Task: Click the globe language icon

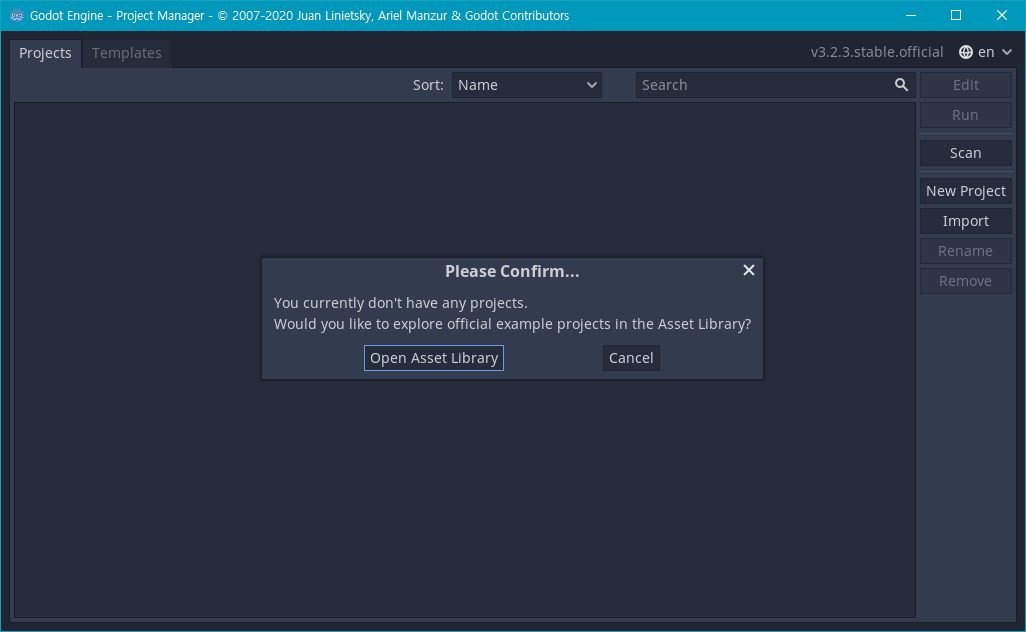Action: tap(965, 52)
